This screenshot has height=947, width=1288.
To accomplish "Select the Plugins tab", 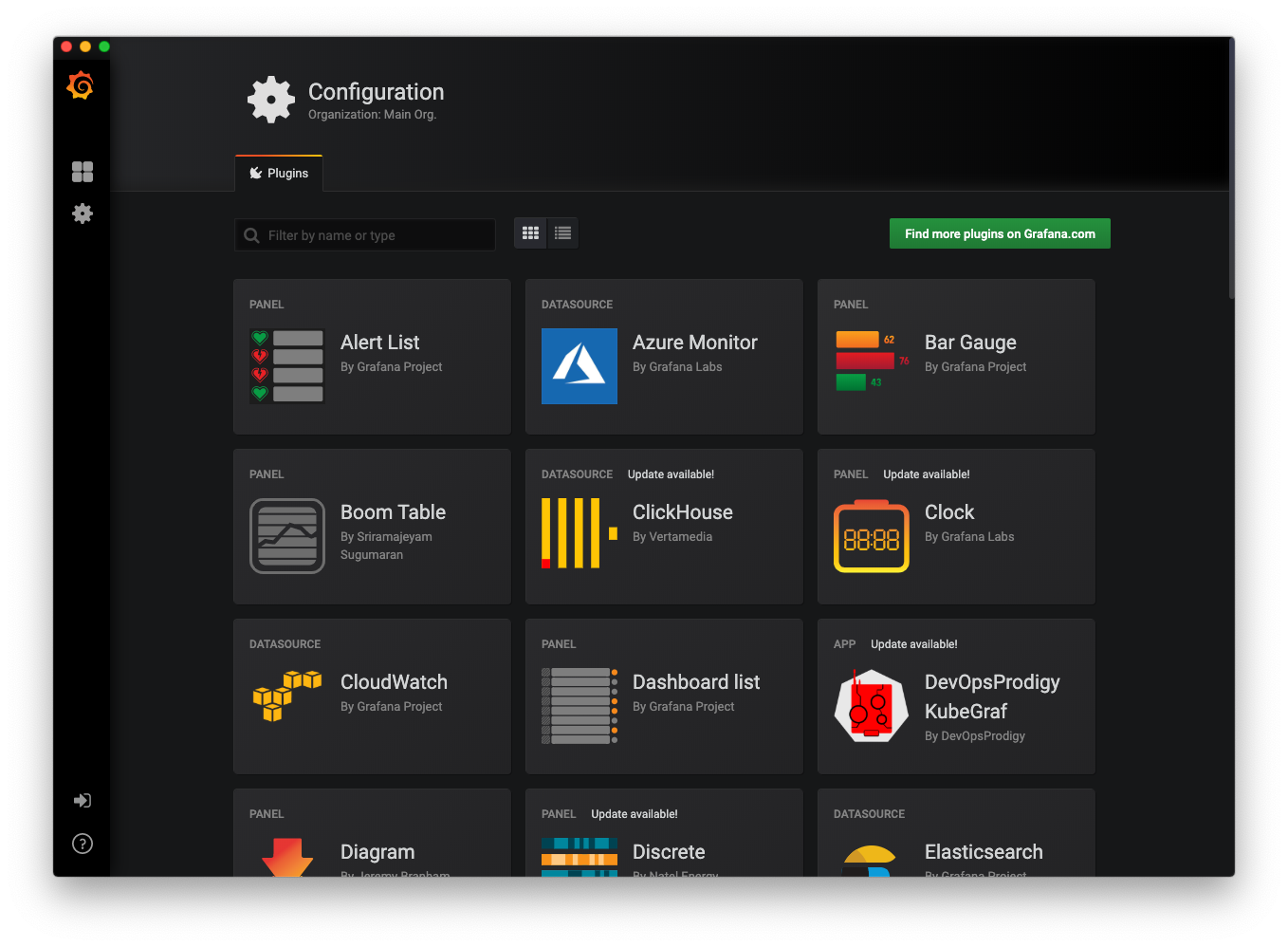I will [x=279, y=174].
